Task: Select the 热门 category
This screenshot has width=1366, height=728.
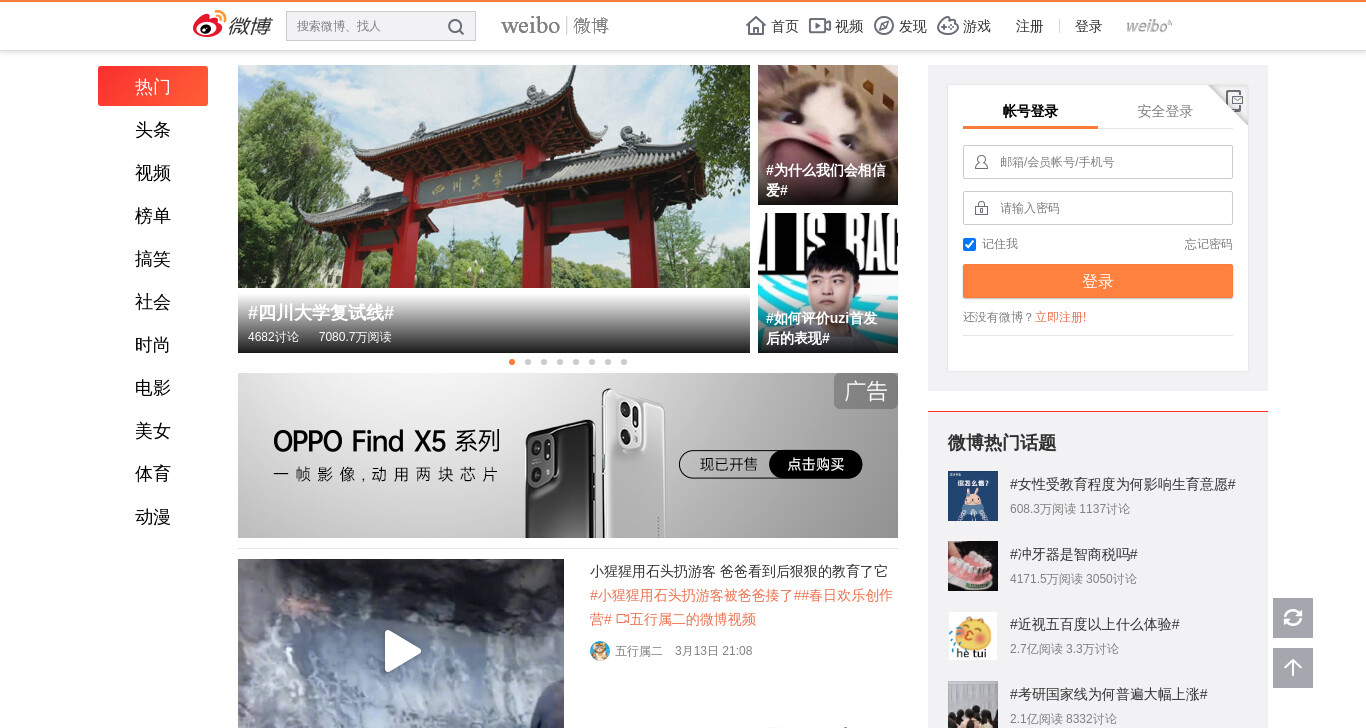Action: [153, 86]
